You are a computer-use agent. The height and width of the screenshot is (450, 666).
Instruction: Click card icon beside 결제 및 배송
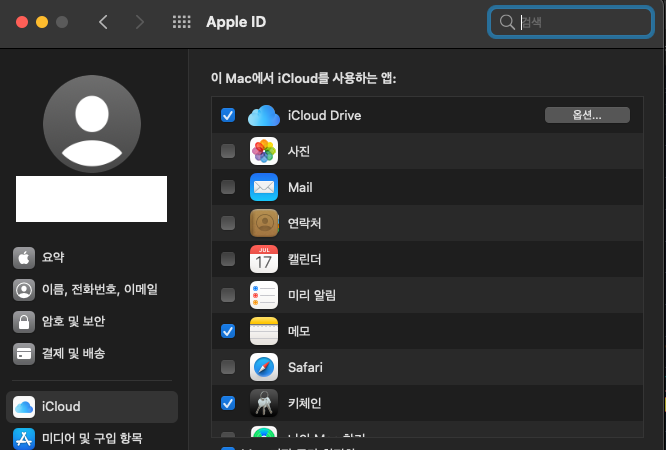(24, 354)
